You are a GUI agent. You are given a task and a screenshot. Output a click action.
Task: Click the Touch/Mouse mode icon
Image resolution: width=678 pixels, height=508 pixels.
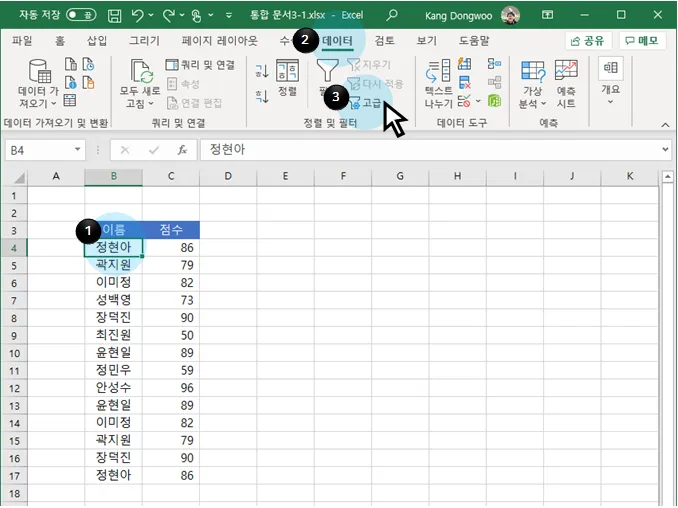(196, 16)
